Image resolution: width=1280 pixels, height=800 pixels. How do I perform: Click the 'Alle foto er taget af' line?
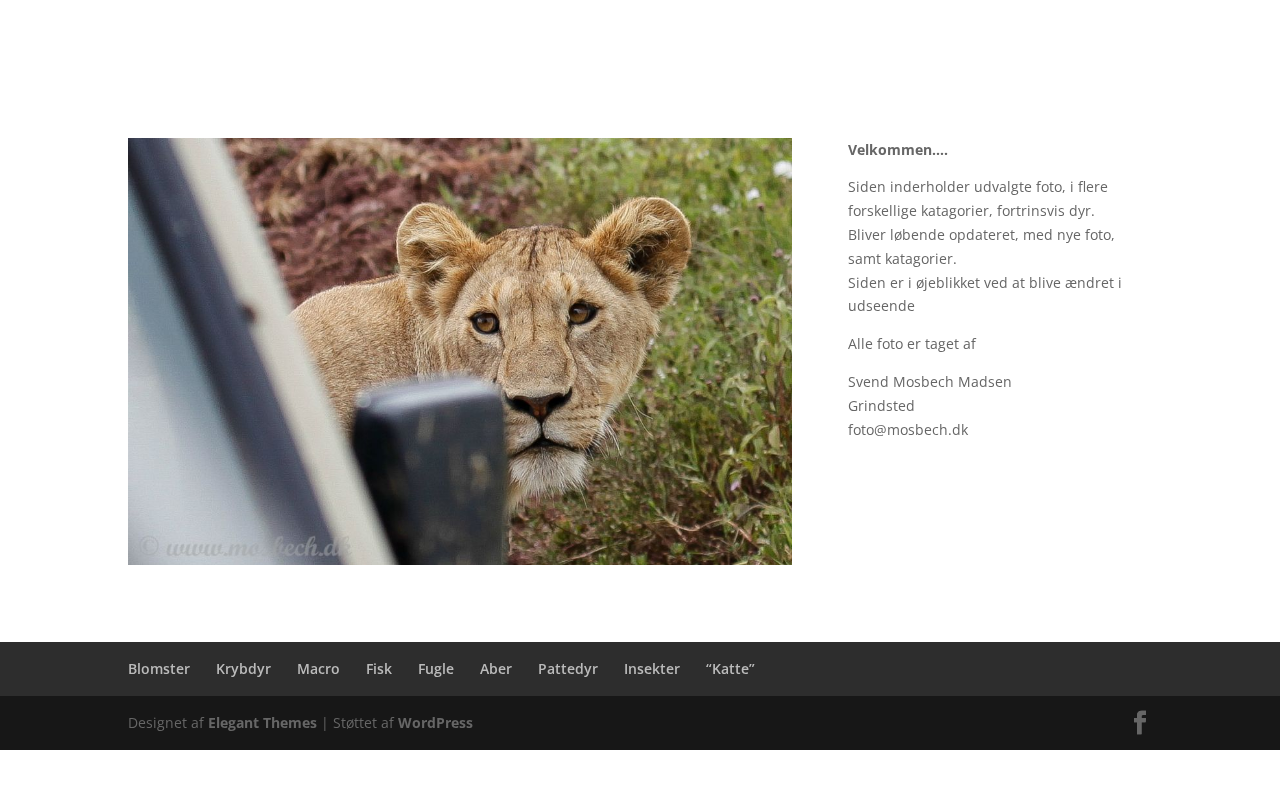point(912,344)
